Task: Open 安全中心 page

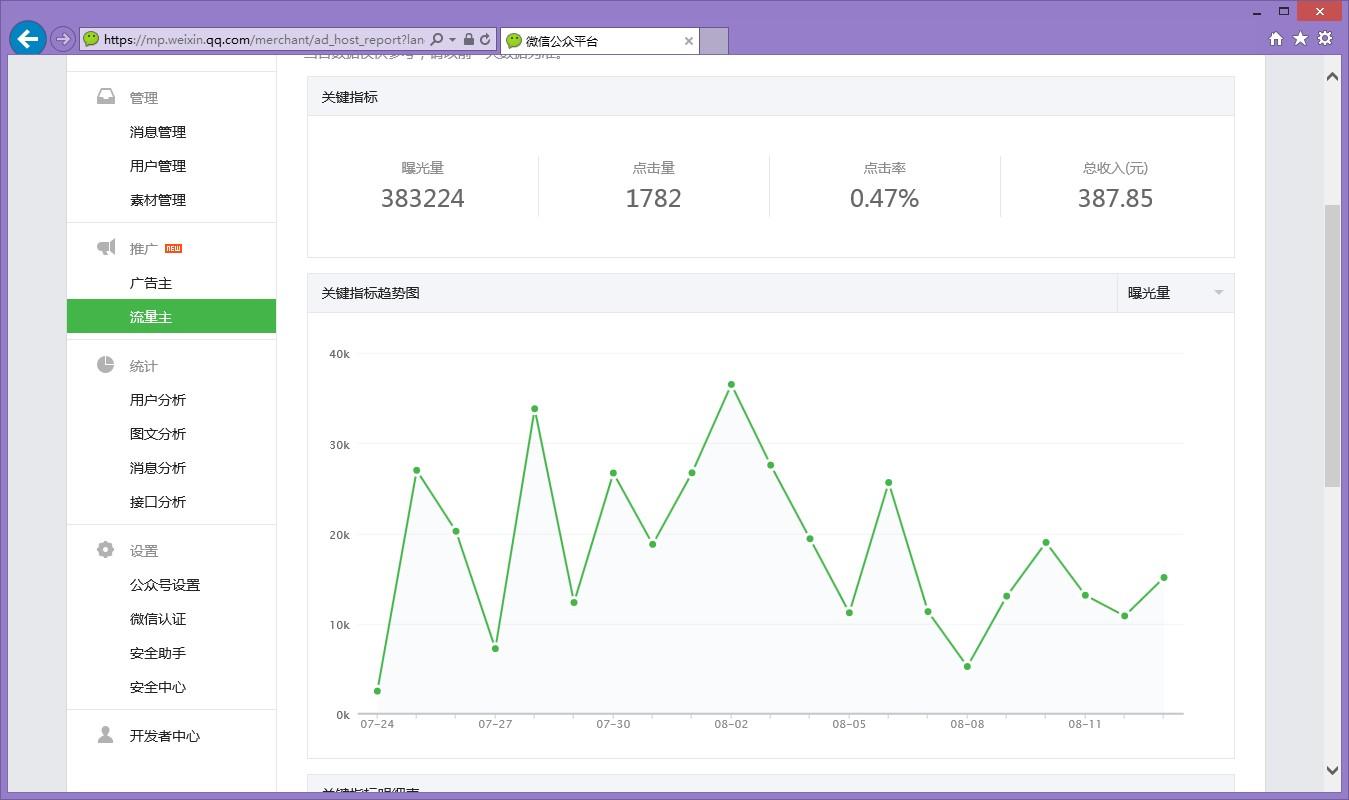Action: (157, 687)
